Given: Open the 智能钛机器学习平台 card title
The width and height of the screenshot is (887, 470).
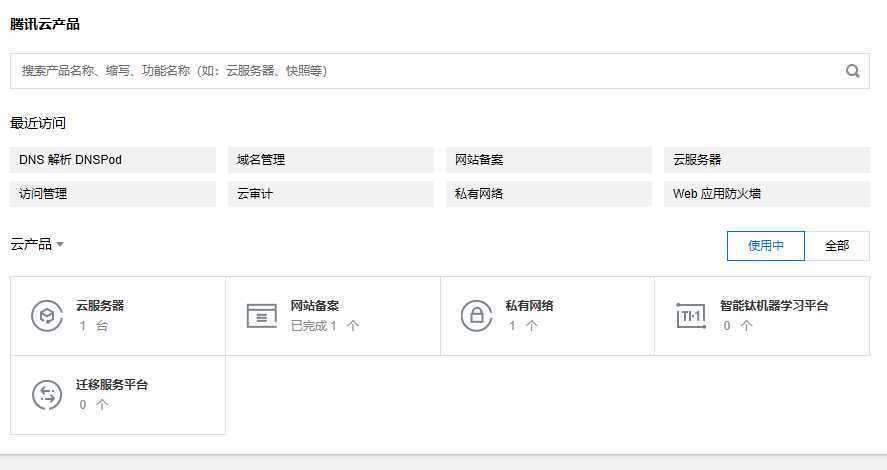Looking at the screenshot, I should tap(774, 306).
